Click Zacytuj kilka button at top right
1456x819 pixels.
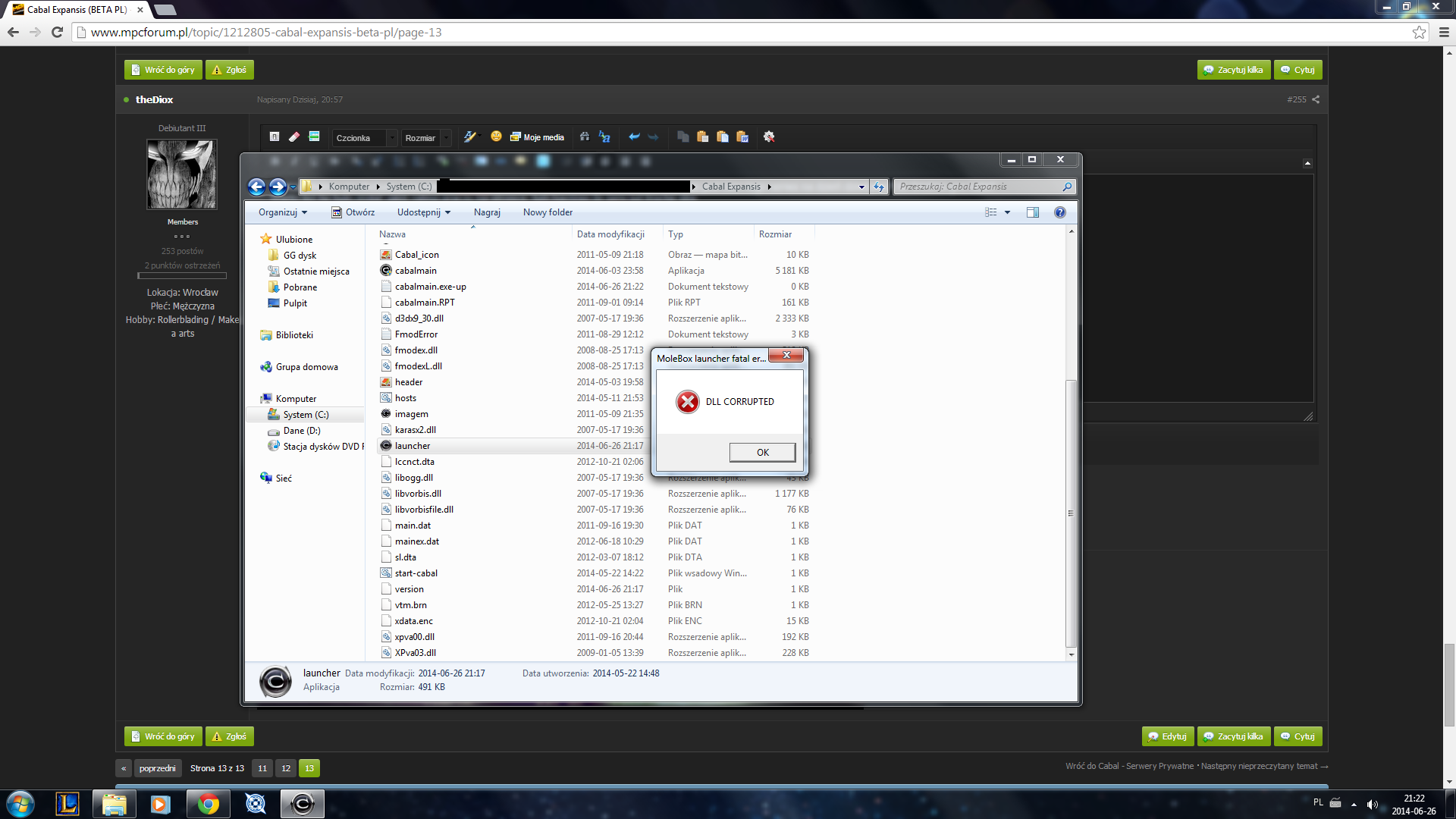[x=1234, y=70]
